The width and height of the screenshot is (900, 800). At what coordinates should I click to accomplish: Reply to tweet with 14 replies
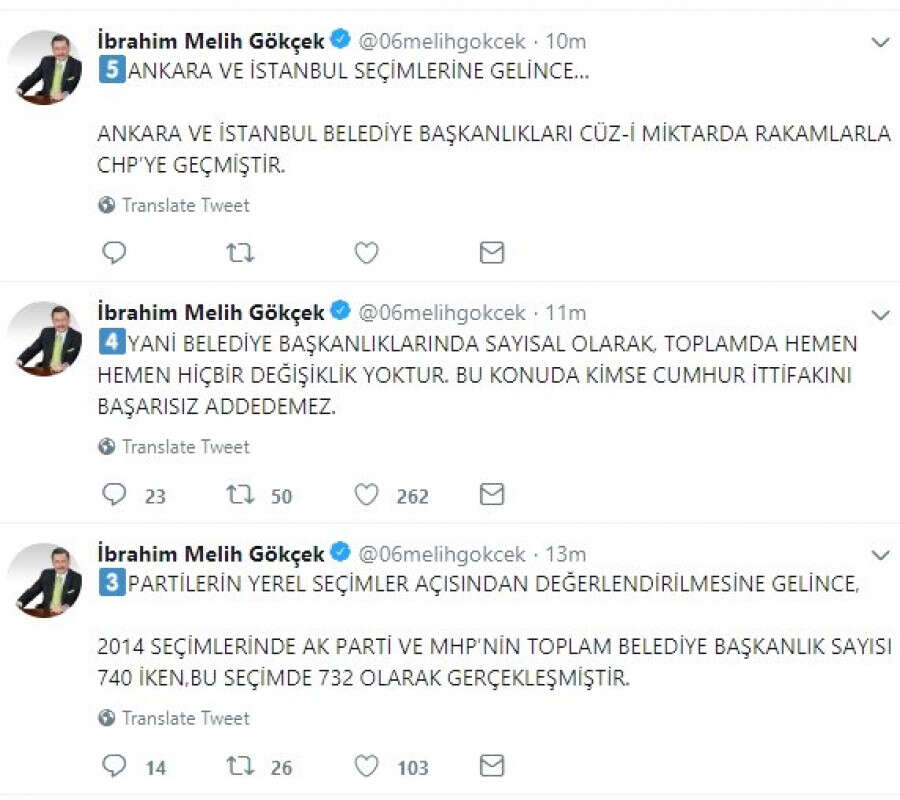tap(115, 767)
